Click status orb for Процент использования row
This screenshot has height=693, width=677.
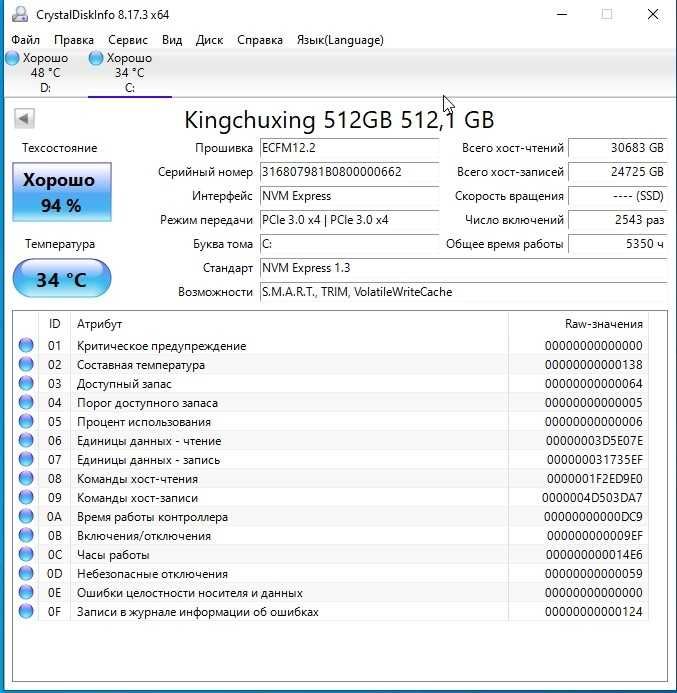26,421
